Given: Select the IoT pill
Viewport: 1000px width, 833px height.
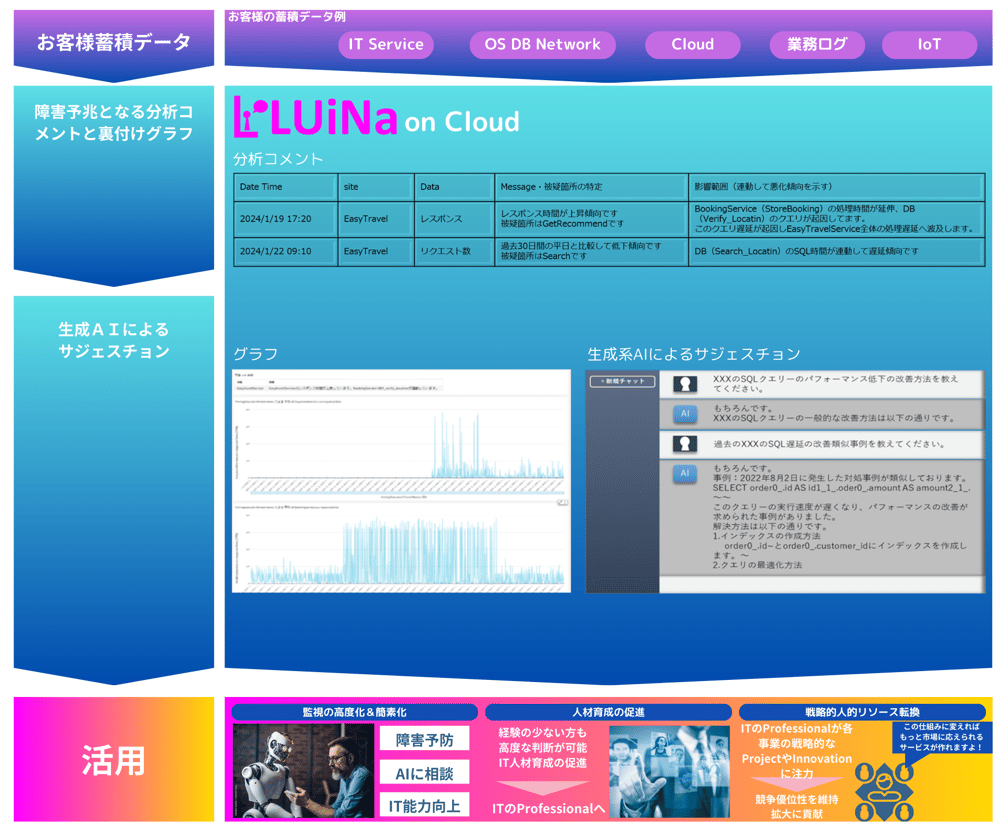Looking at the screenshot, I should 929,45.
